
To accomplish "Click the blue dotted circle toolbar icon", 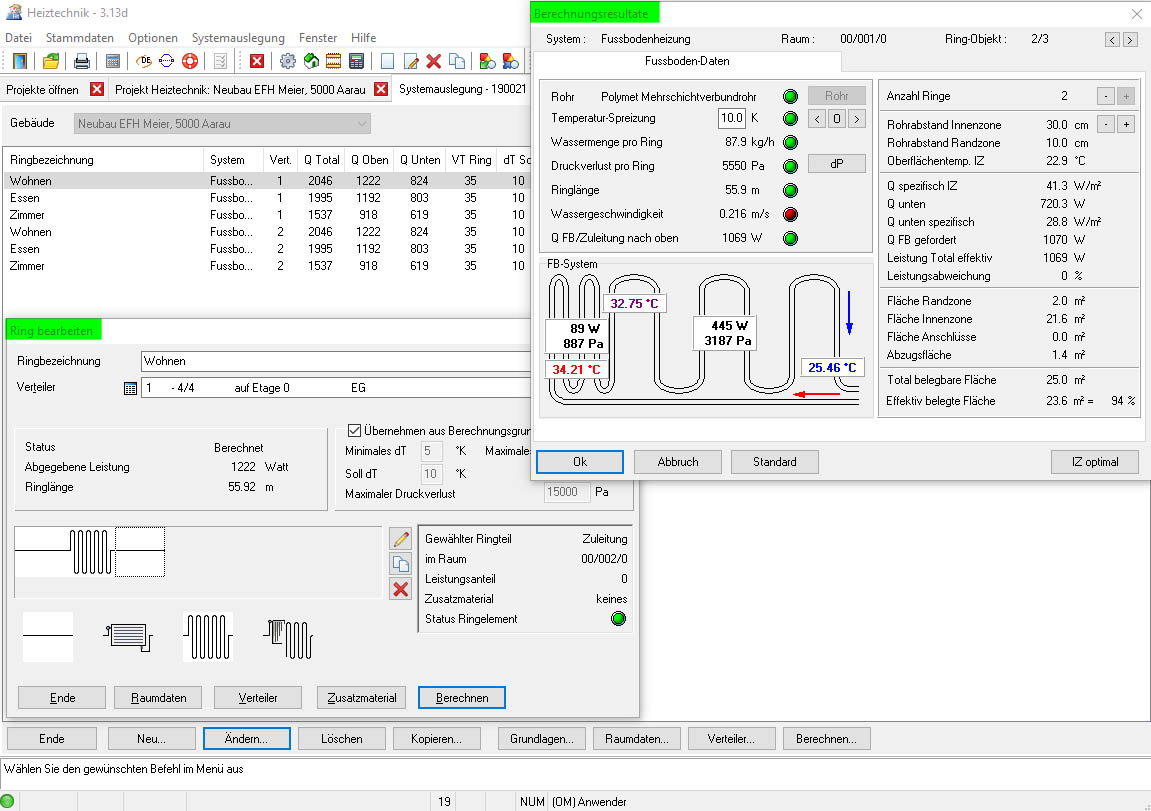I will pyautogui.click(x=167, y=61).
